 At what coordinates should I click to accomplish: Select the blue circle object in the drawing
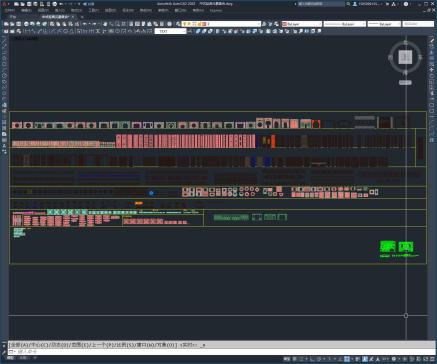151,193
